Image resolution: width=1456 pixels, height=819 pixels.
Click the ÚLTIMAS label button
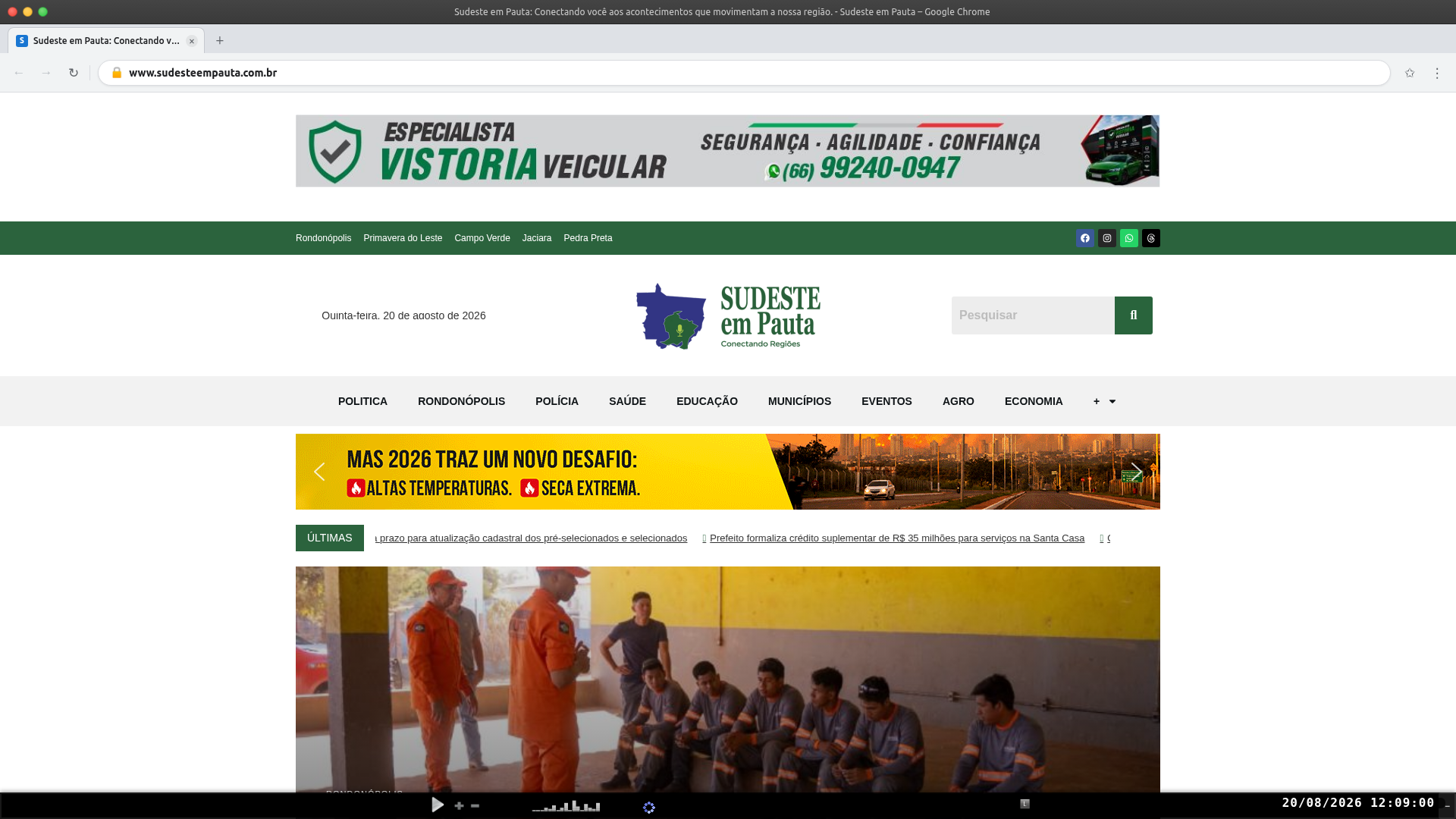[x=329, y=538]
